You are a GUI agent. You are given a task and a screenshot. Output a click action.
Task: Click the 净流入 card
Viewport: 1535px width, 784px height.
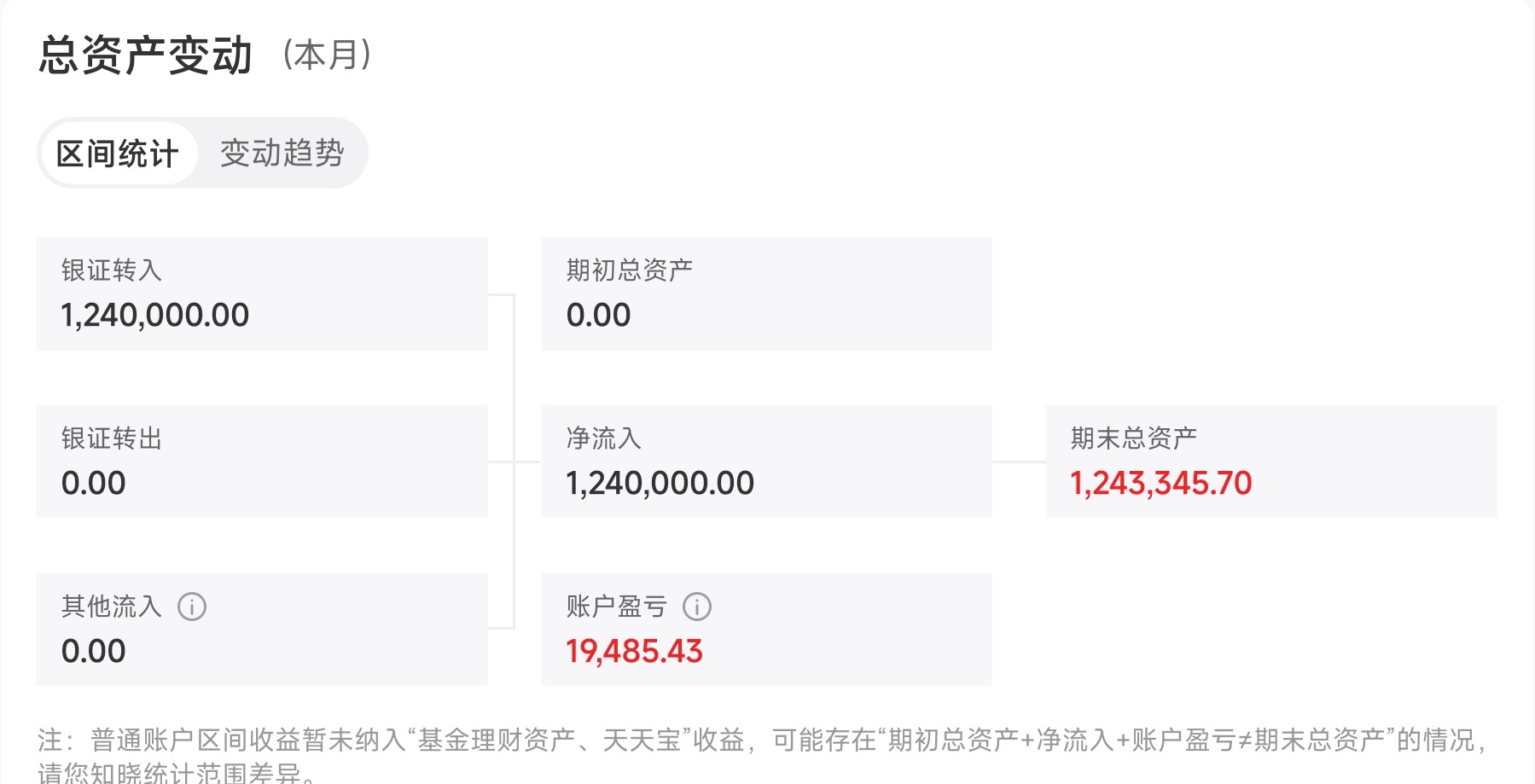pos(767,462)
